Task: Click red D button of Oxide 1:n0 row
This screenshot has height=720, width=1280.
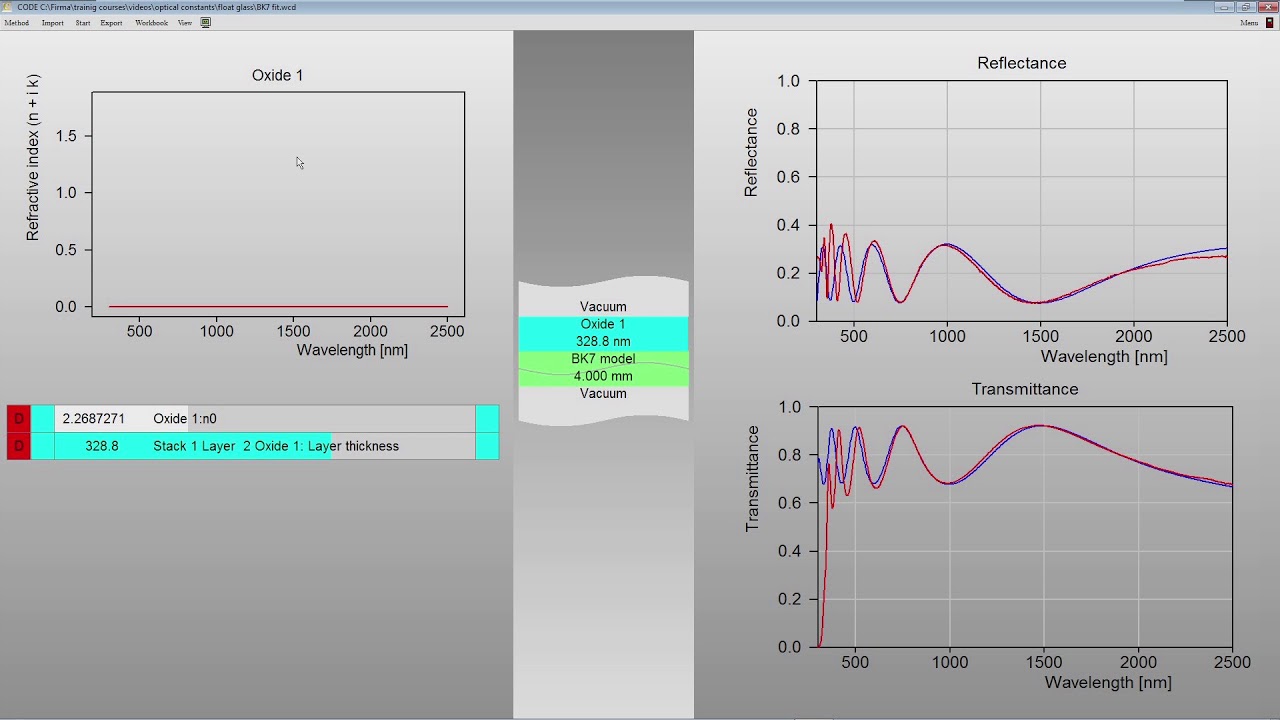Action: (18, 419)
